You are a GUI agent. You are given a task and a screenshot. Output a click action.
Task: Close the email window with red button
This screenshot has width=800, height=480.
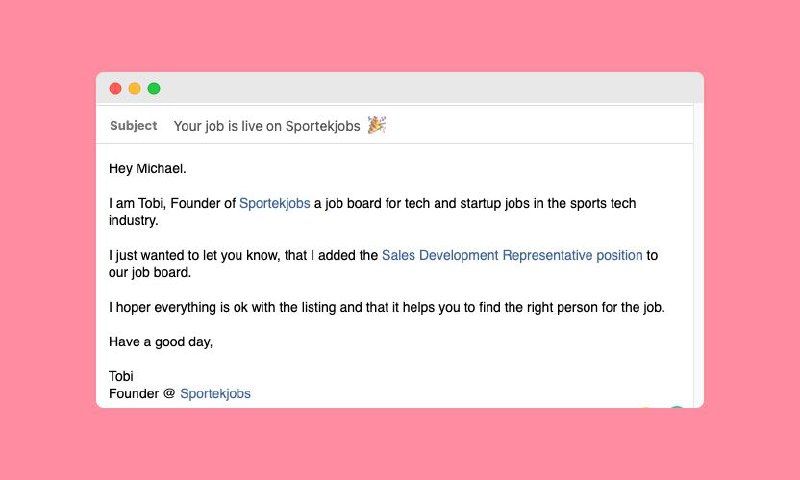click(x=115, y=88)
